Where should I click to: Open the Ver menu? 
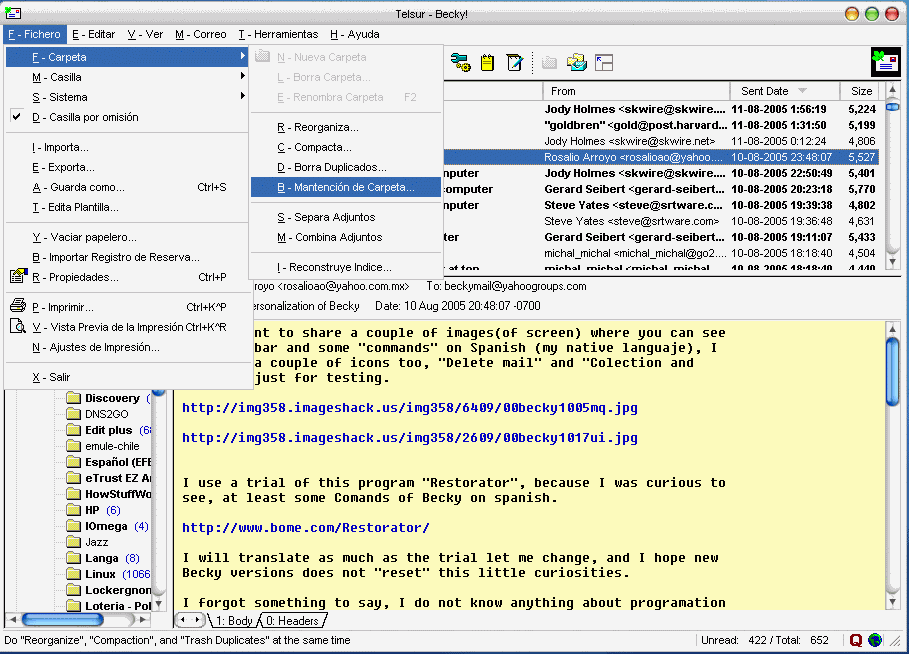(145, 34)
